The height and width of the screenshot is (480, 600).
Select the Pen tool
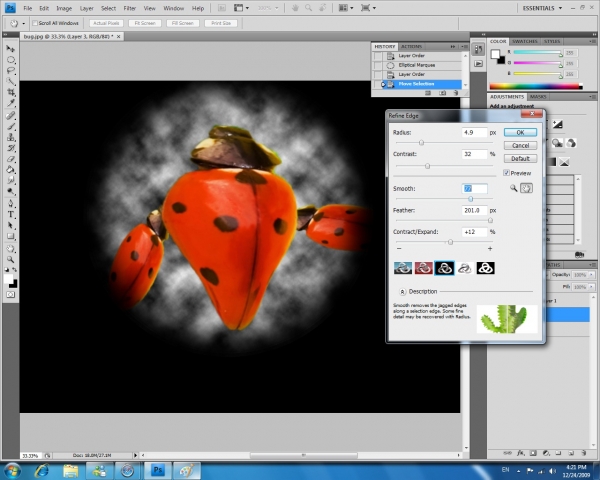pos(11,203)
